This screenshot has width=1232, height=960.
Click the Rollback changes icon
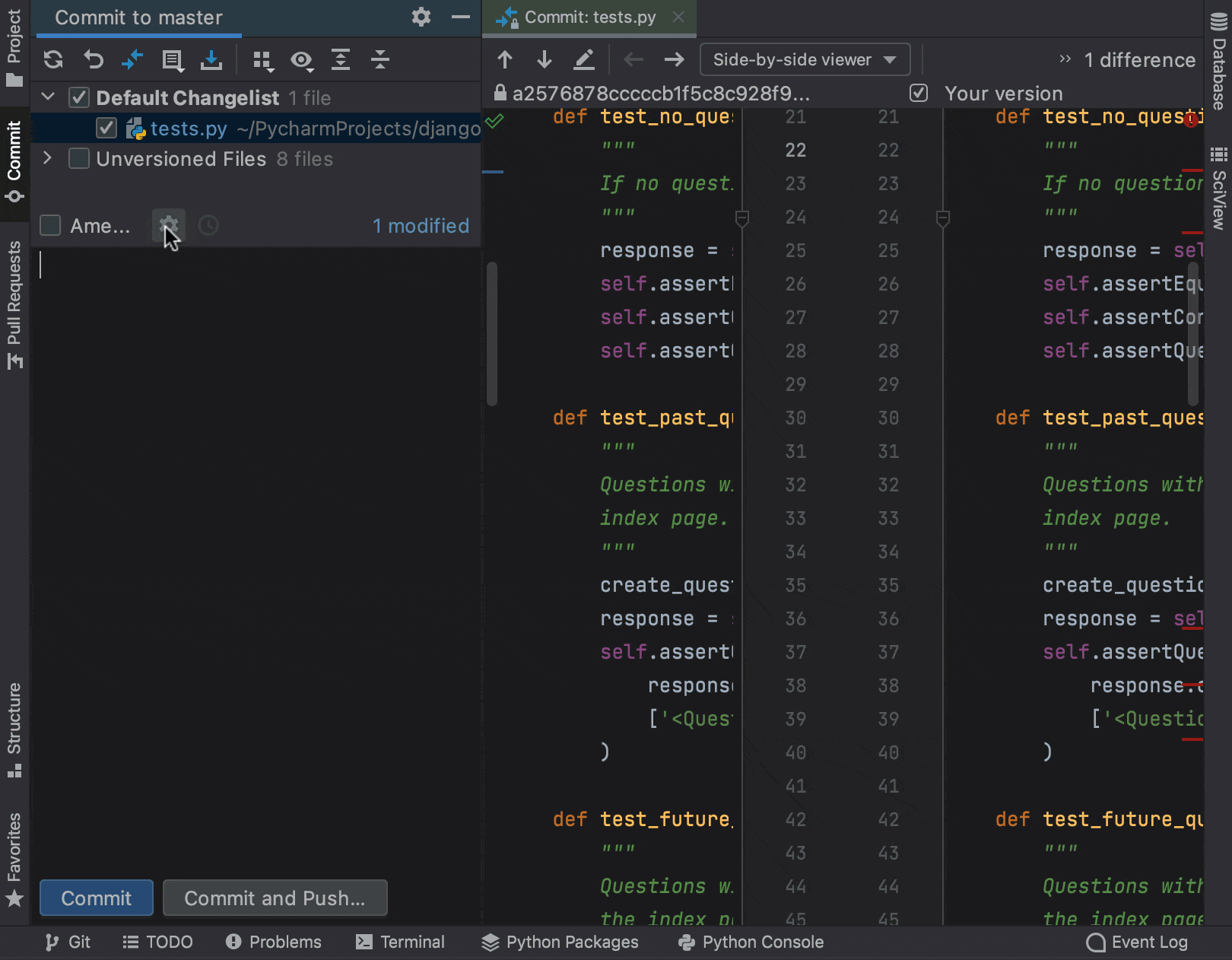[93, 60]
